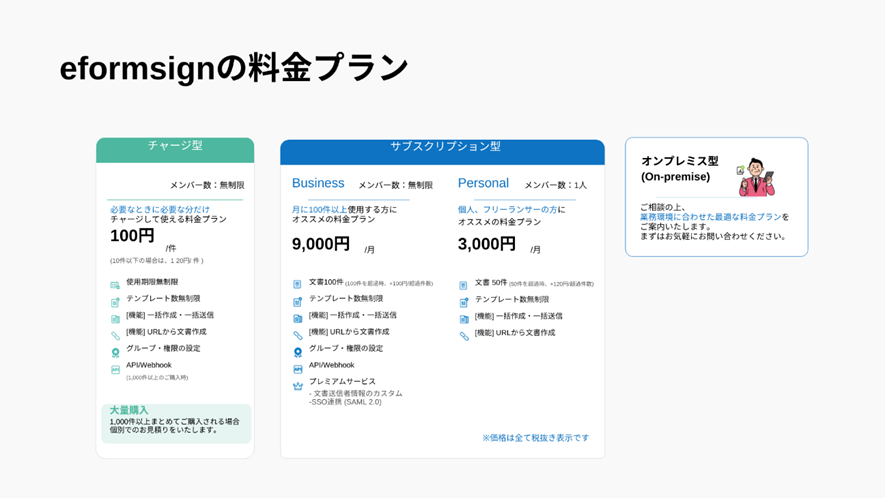The image size is (885, 498).
Task: Click チャージして使える料金プラン text
Action: point(168,219)
